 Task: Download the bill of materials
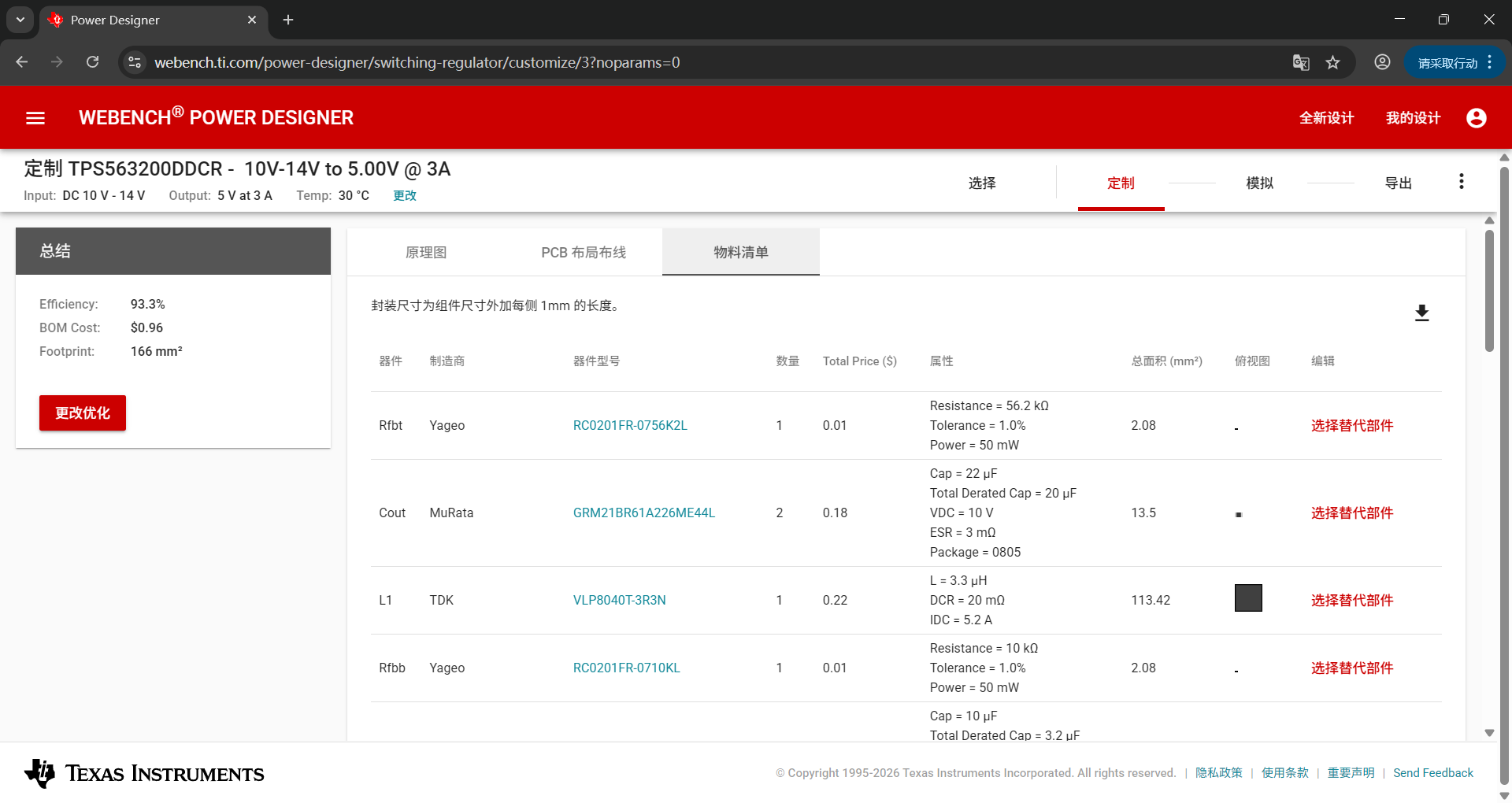pyautogui.click(x=1421, y=313)
